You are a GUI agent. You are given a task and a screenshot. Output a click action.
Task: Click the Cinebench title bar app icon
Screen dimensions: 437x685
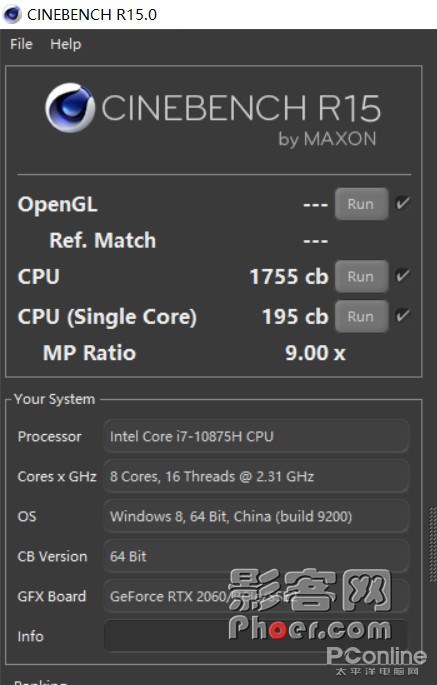[12, 14]
